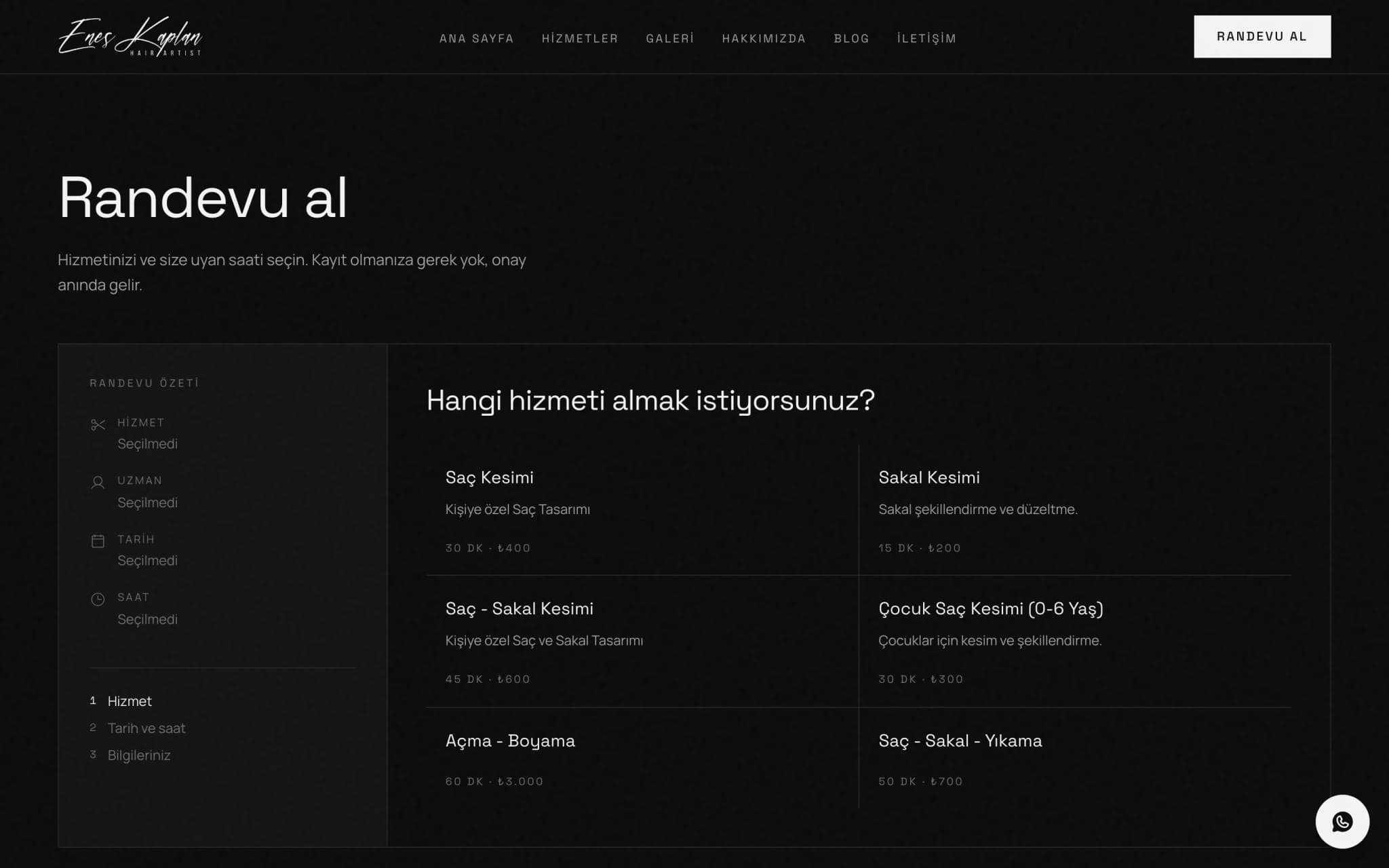Click 'Sakal şekillendirme ve düzeltme.' description
Image resolution: width=1389 pixels, height=868 pixels.
pos(978,509)
